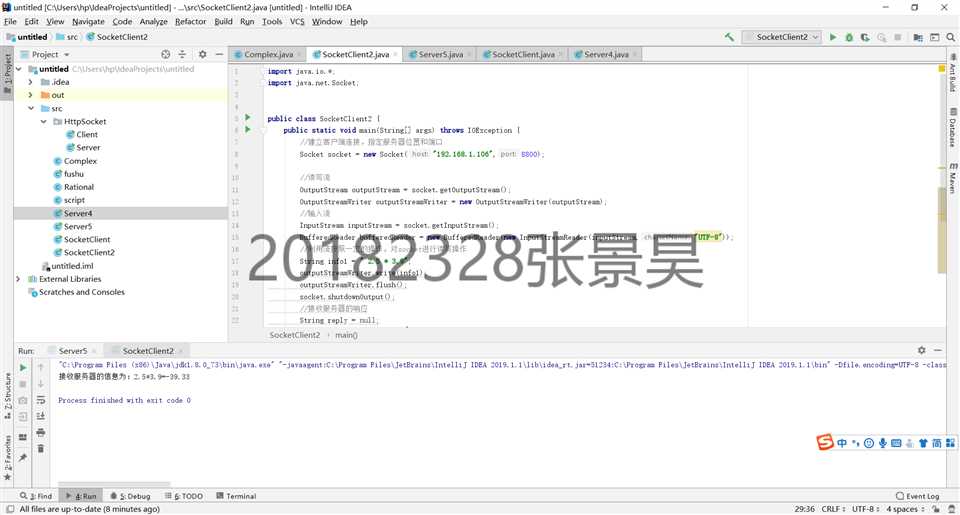Run SocketClient2 from the main toolbar
Viewport: 960px width, 515px height.
point(833,37)
